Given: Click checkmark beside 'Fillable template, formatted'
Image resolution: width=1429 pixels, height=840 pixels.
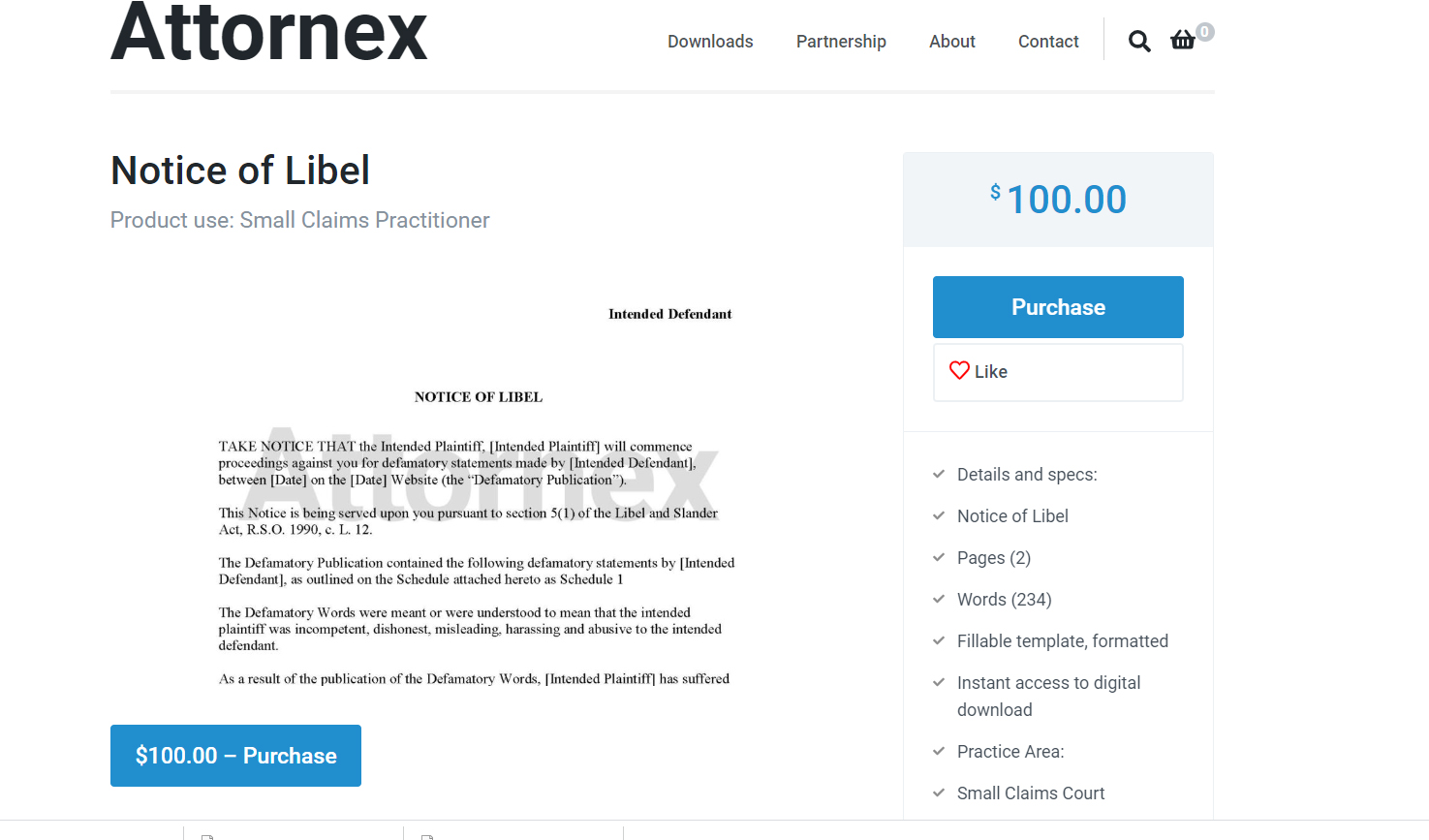Looking at the screenshot, I should coord(938,640).
